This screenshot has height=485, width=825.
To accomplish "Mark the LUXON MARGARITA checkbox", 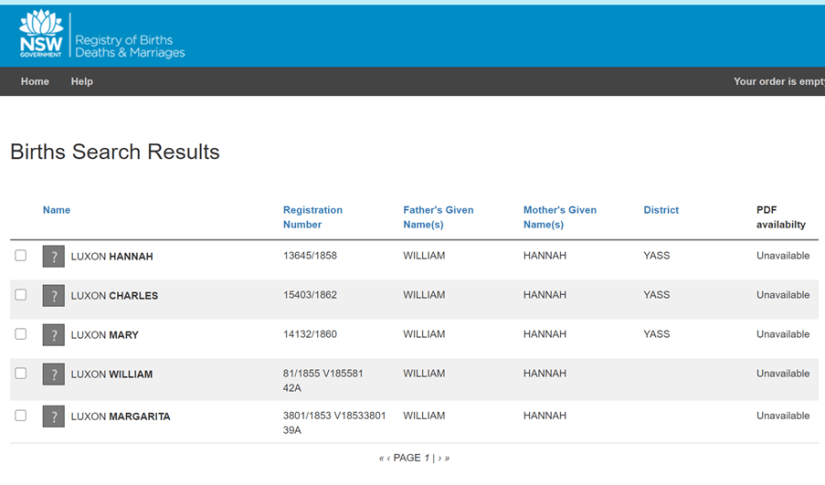I will [x=21, y=415].
